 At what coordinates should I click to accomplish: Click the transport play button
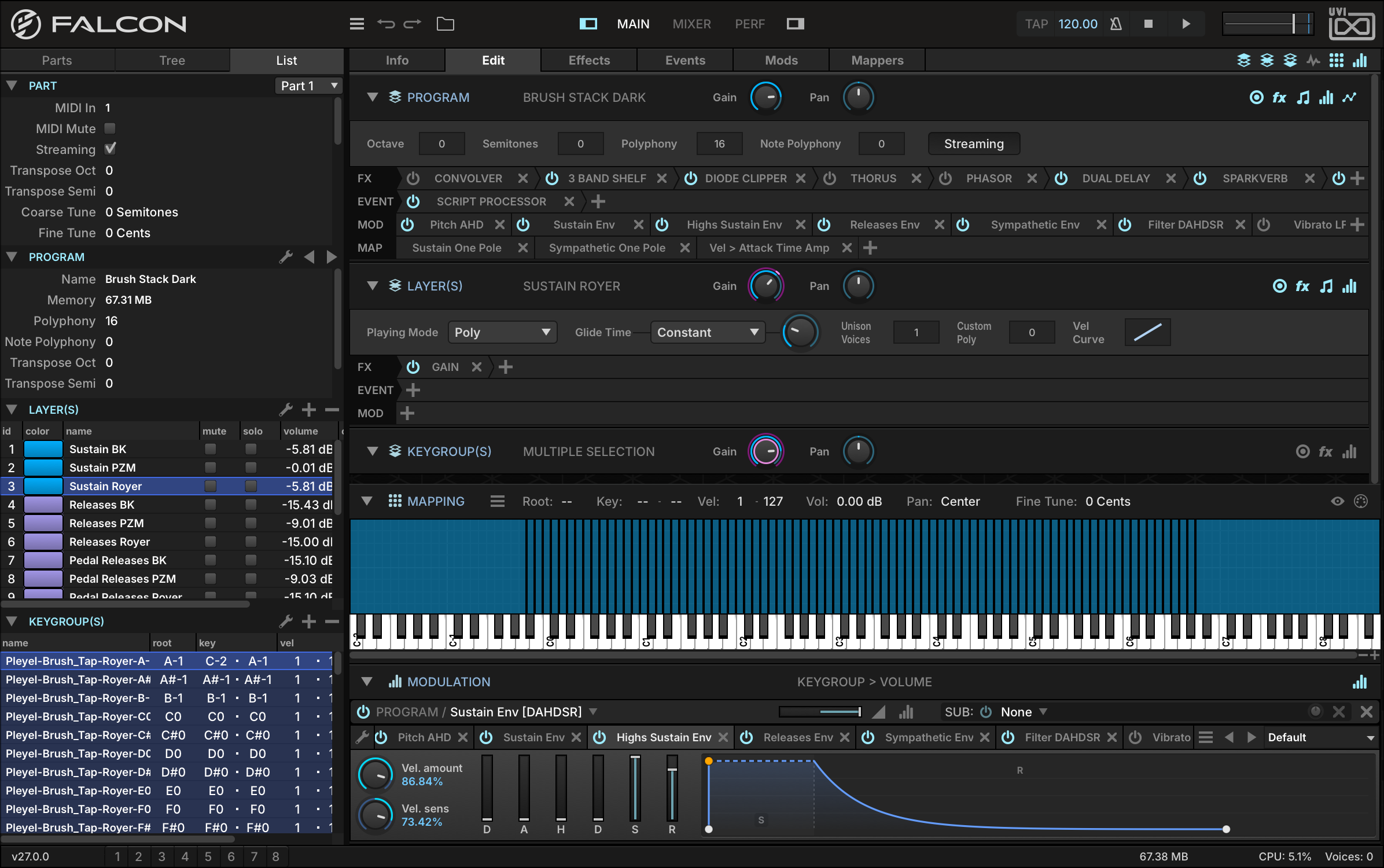click(x=1186, y=24)
